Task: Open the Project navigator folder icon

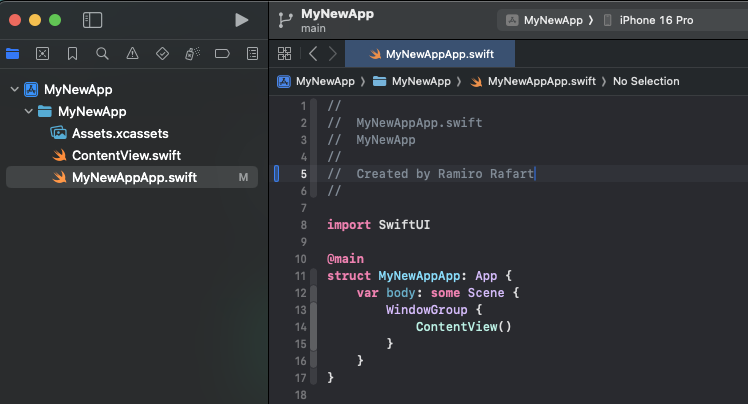Action: (x=12, y=54)
